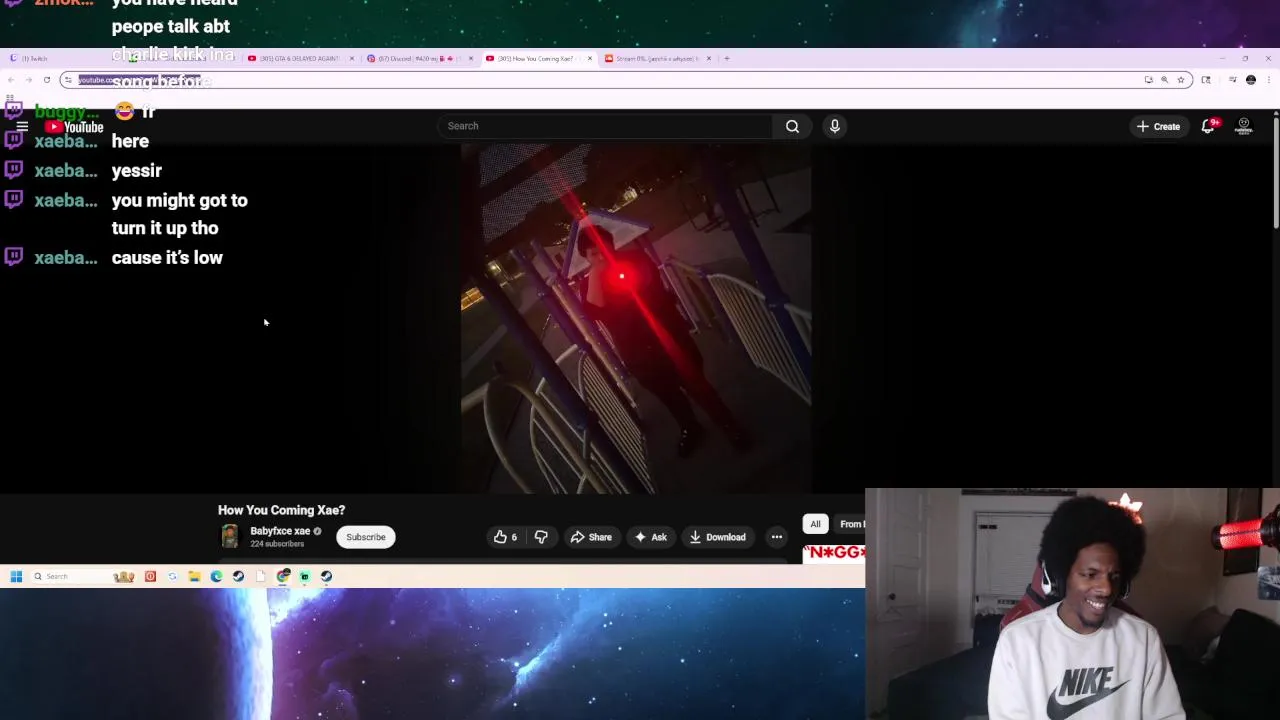Bookmark this page with star icon
Screen dimensions: 1280x720
tap(1180, 80)
